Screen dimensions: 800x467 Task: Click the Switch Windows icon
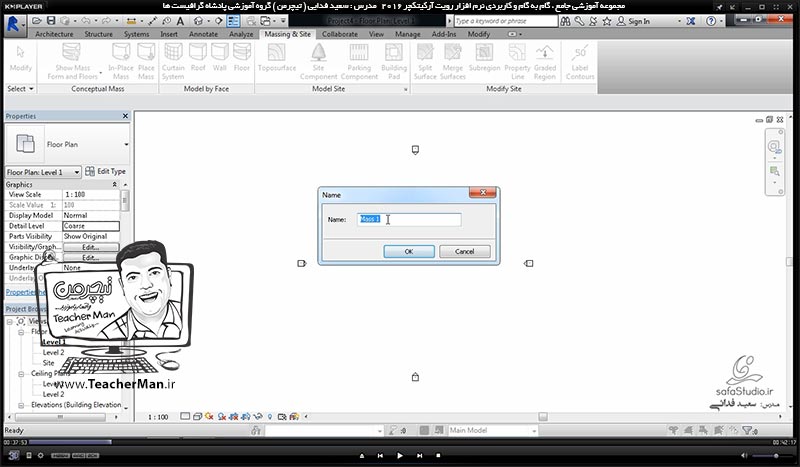point(266,21)
